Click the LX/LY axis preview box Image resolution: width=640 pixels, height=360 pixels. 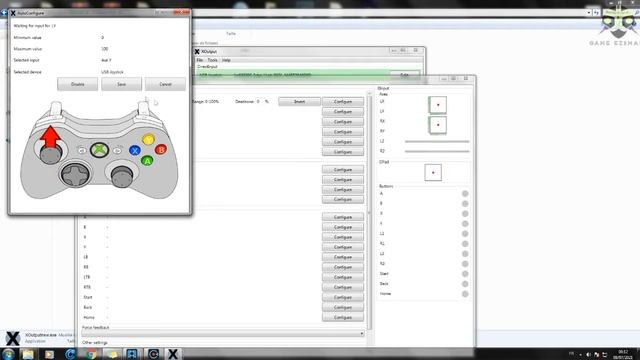438,105
